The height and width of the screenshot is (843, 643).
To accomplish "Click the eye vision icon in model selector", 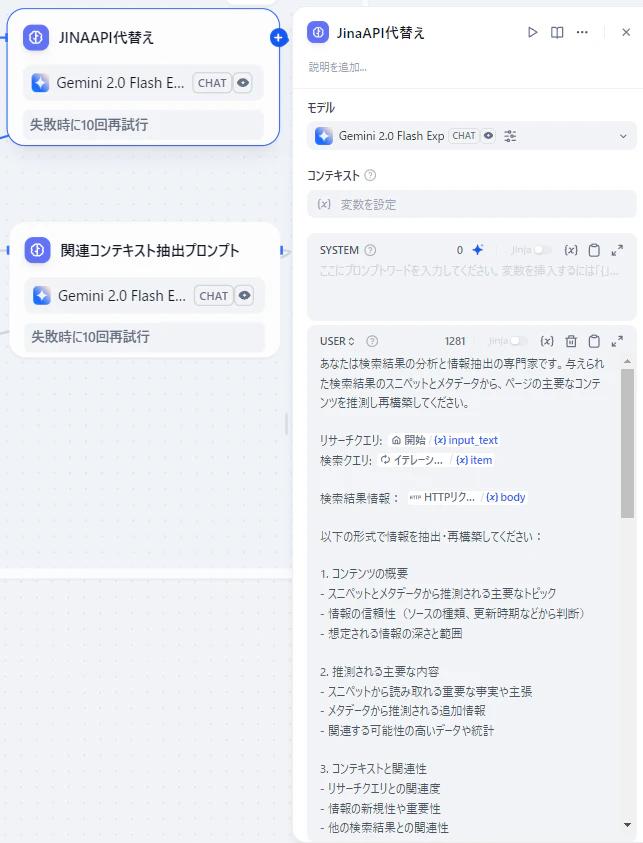I will pyautogui.click(x=488, y=136).
